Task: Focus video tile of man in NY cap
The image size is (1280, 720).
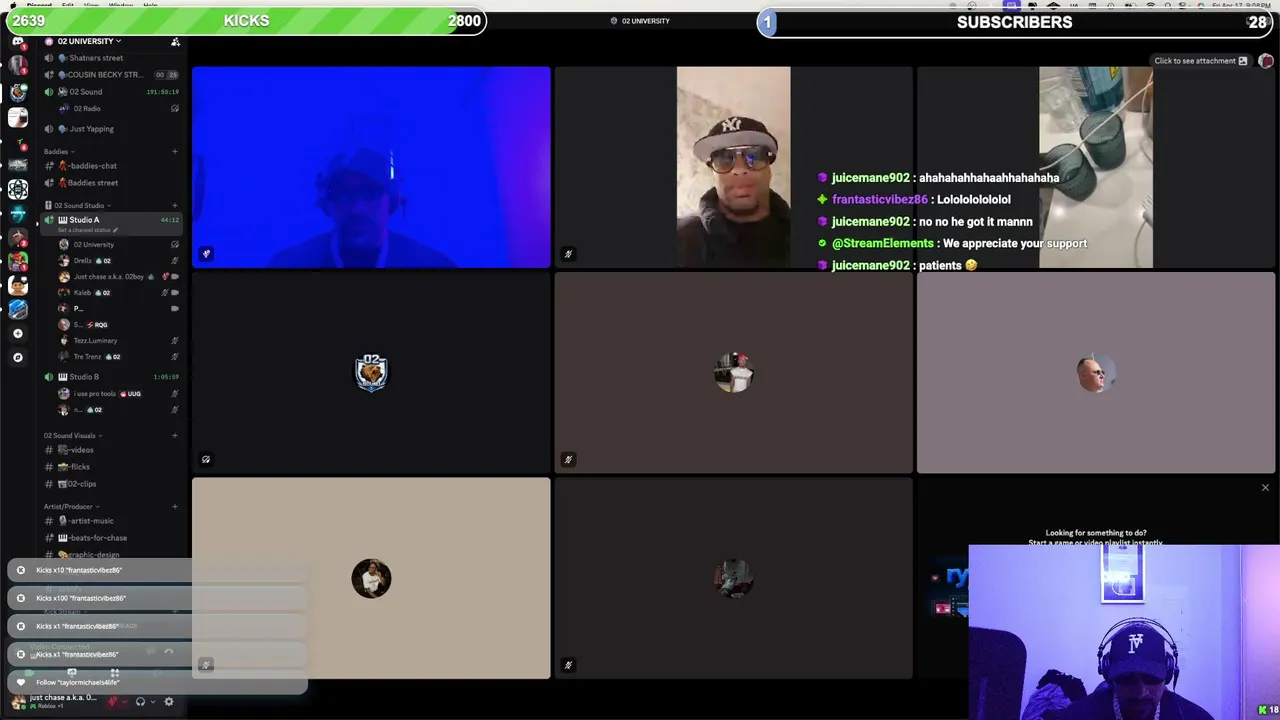Action: click(x=733, y=167)
